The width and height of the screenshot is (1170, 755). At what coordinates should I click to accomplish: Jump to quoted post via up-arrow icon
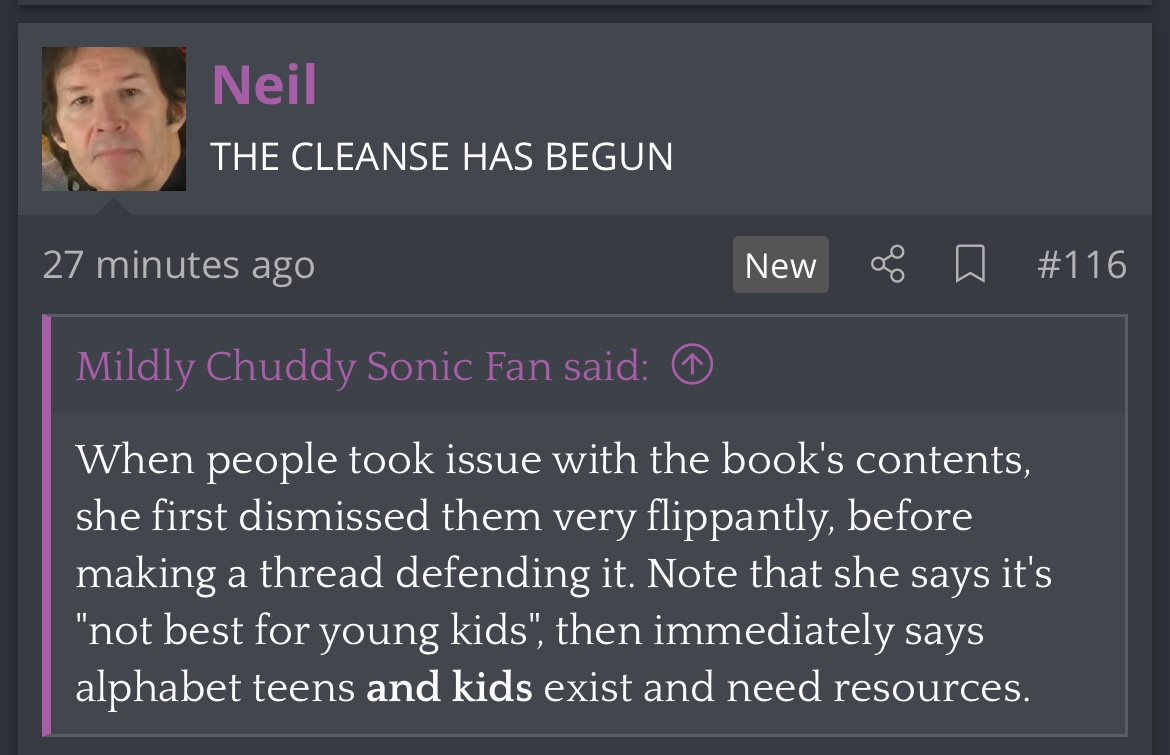point(692,367)
